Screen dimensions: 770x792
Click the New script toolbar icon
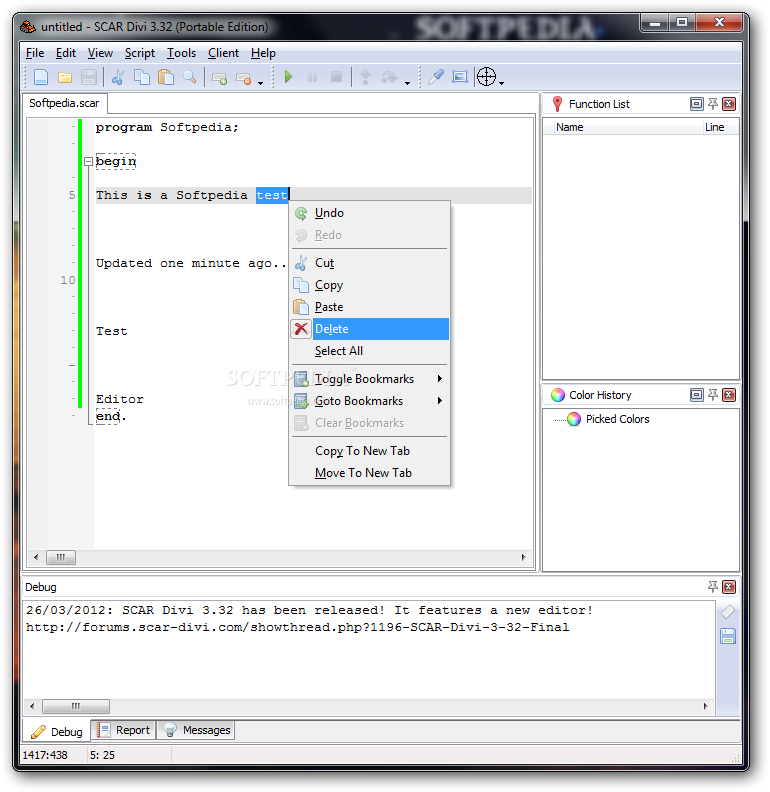(x=40, y=77)
